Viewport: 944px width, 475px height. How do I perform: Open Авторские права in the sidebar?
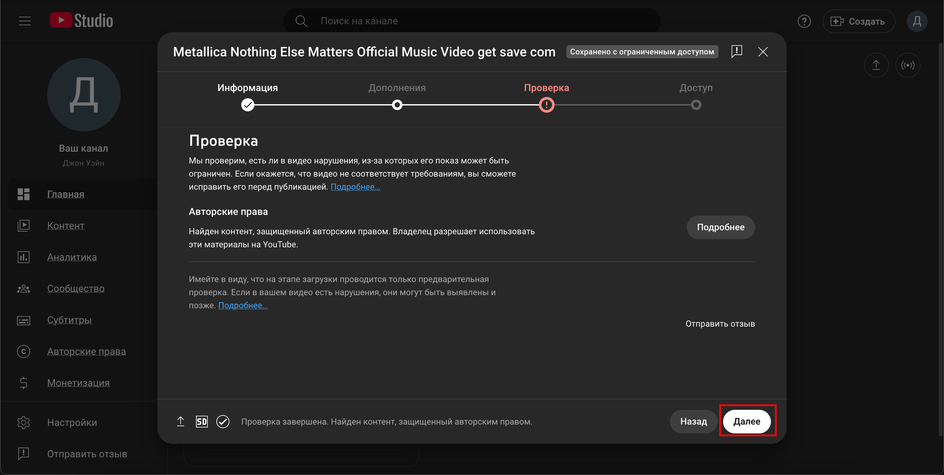(87, 352)
